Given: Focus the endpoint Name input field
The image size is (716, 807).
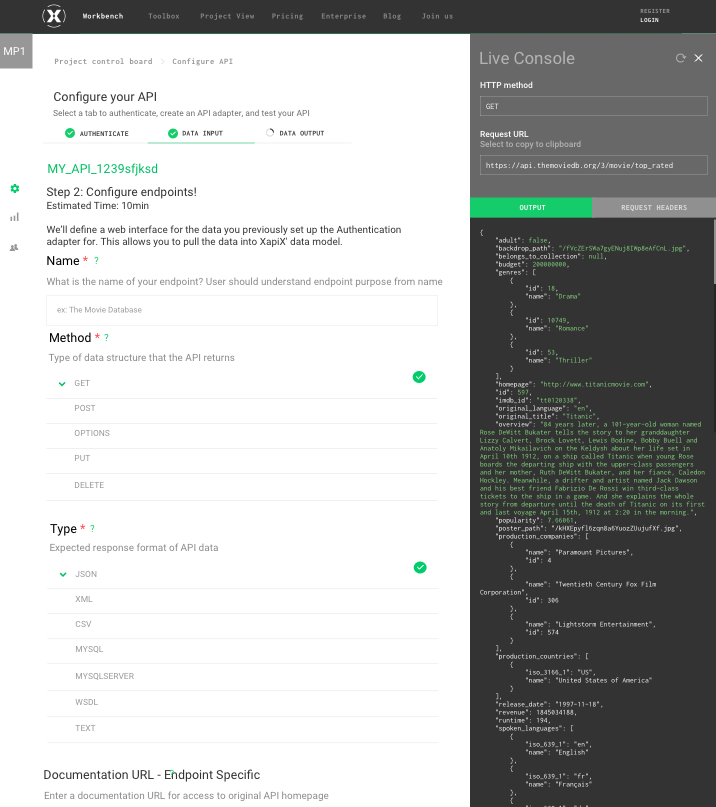Looking at the screenshot, I should click(242, 310).
